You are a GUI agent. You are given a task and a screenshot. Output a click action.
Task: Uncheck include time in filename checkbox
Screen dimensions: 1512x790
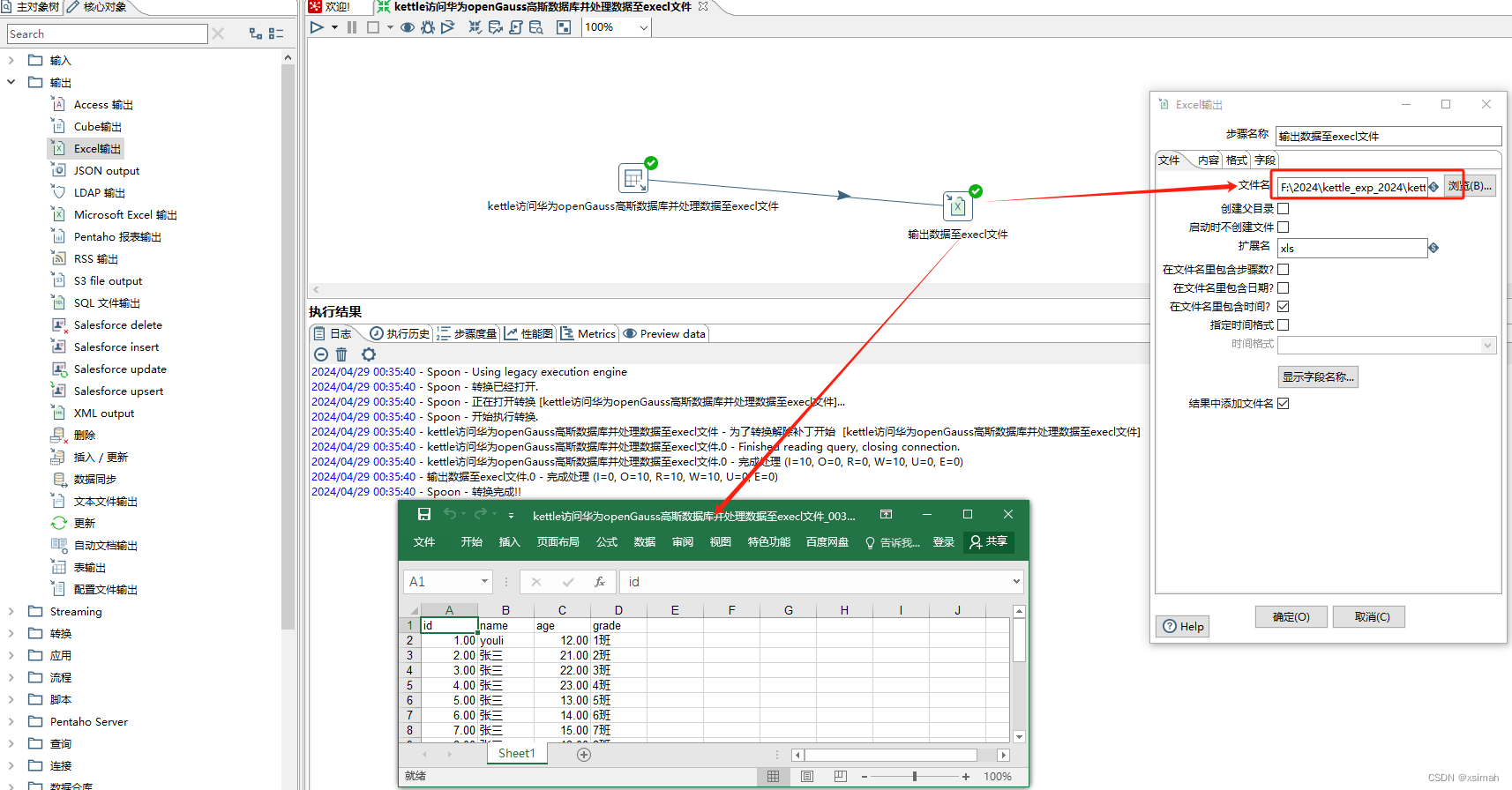(1284, 307)
